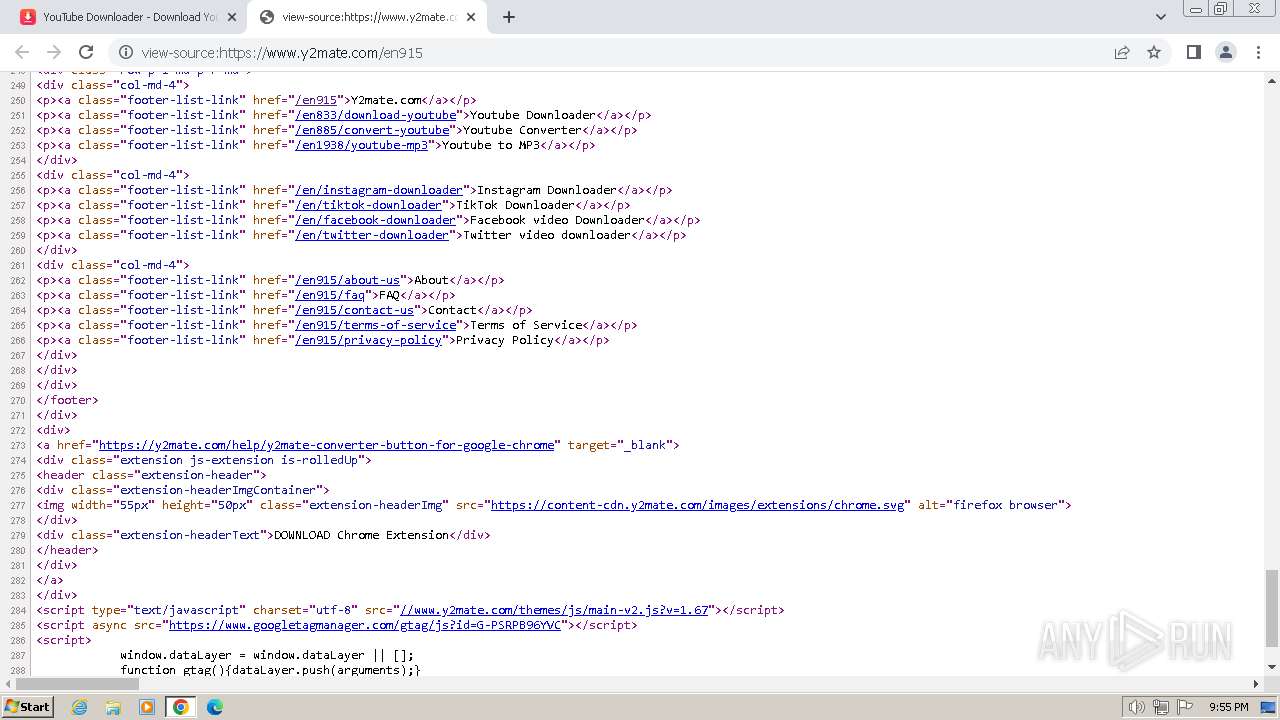Image resolution: width=1280 pixels, height=720 pixels.
Task: Open the volume tray icon
Action: click(1137, 707)
